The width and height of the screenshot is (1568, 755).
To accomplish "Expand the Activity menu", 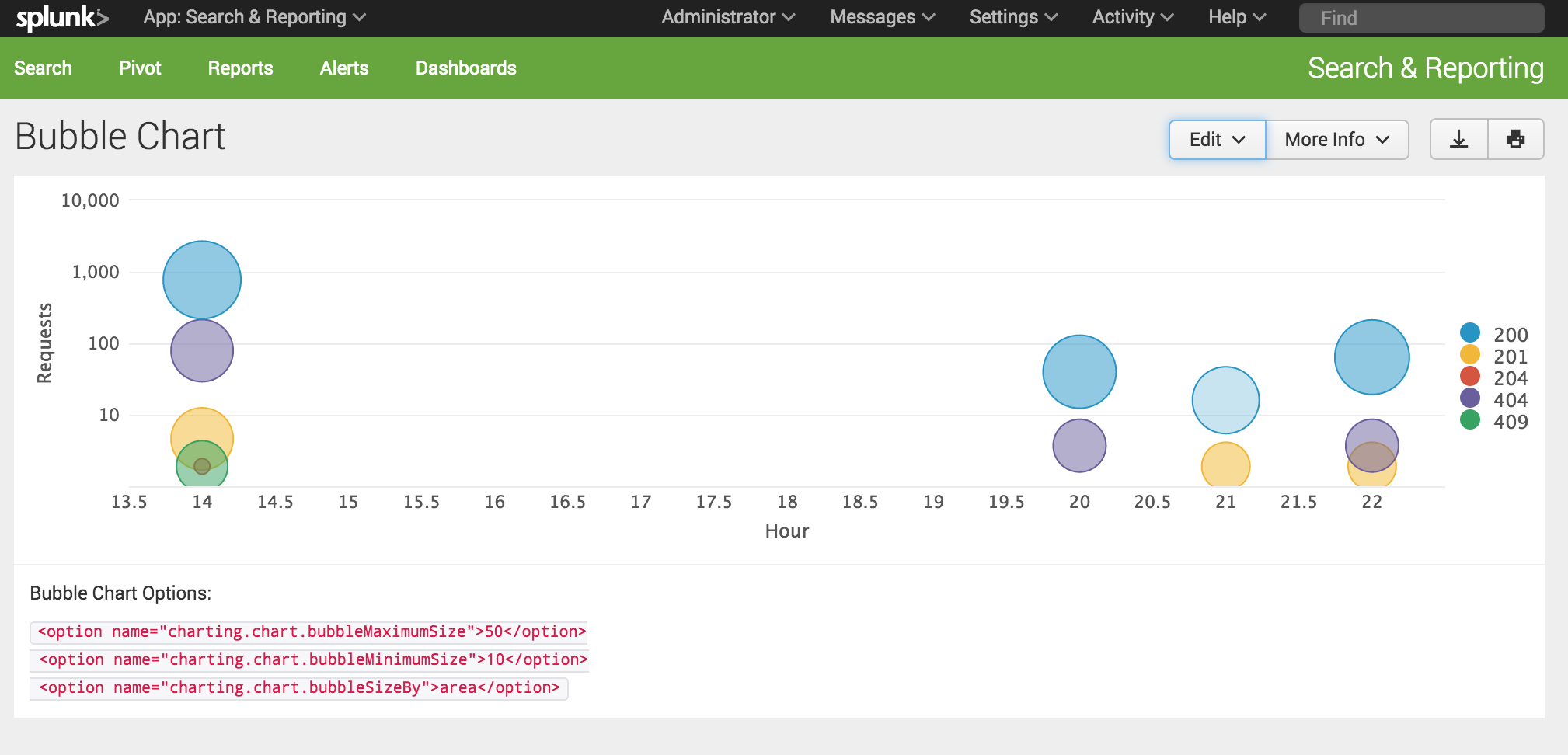I will 1131,16.
